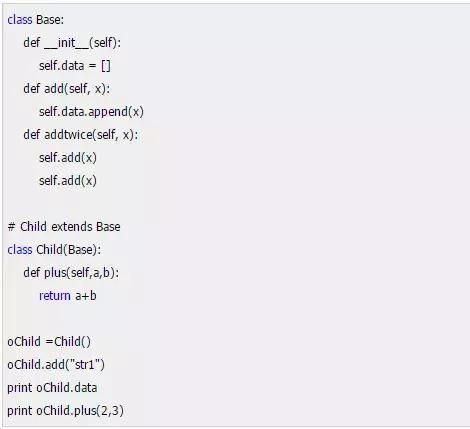Image resolution: width=470 pixels, height=429 pixels.
Task: Click the 'class Child(Base):' line
Action: (54, 250)
